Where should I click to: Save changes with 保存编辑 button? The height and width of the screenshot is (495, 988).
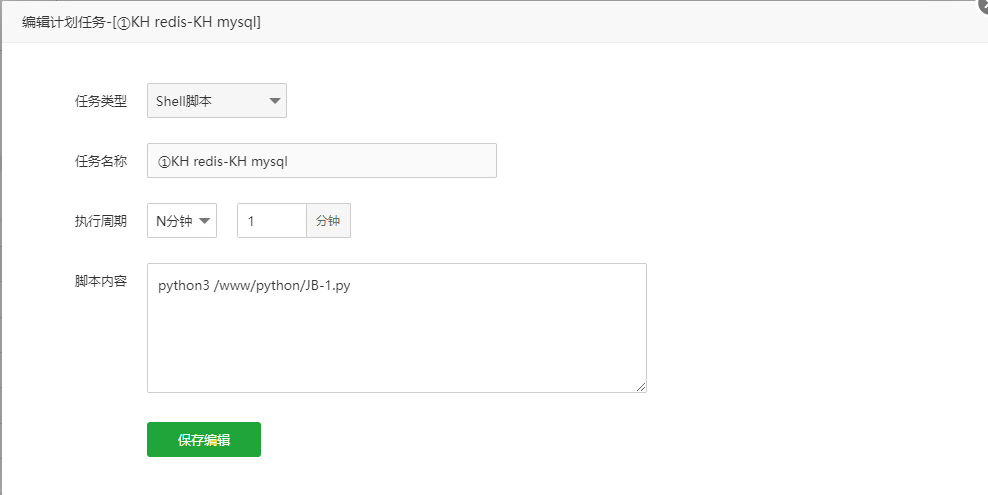point(204,440)
